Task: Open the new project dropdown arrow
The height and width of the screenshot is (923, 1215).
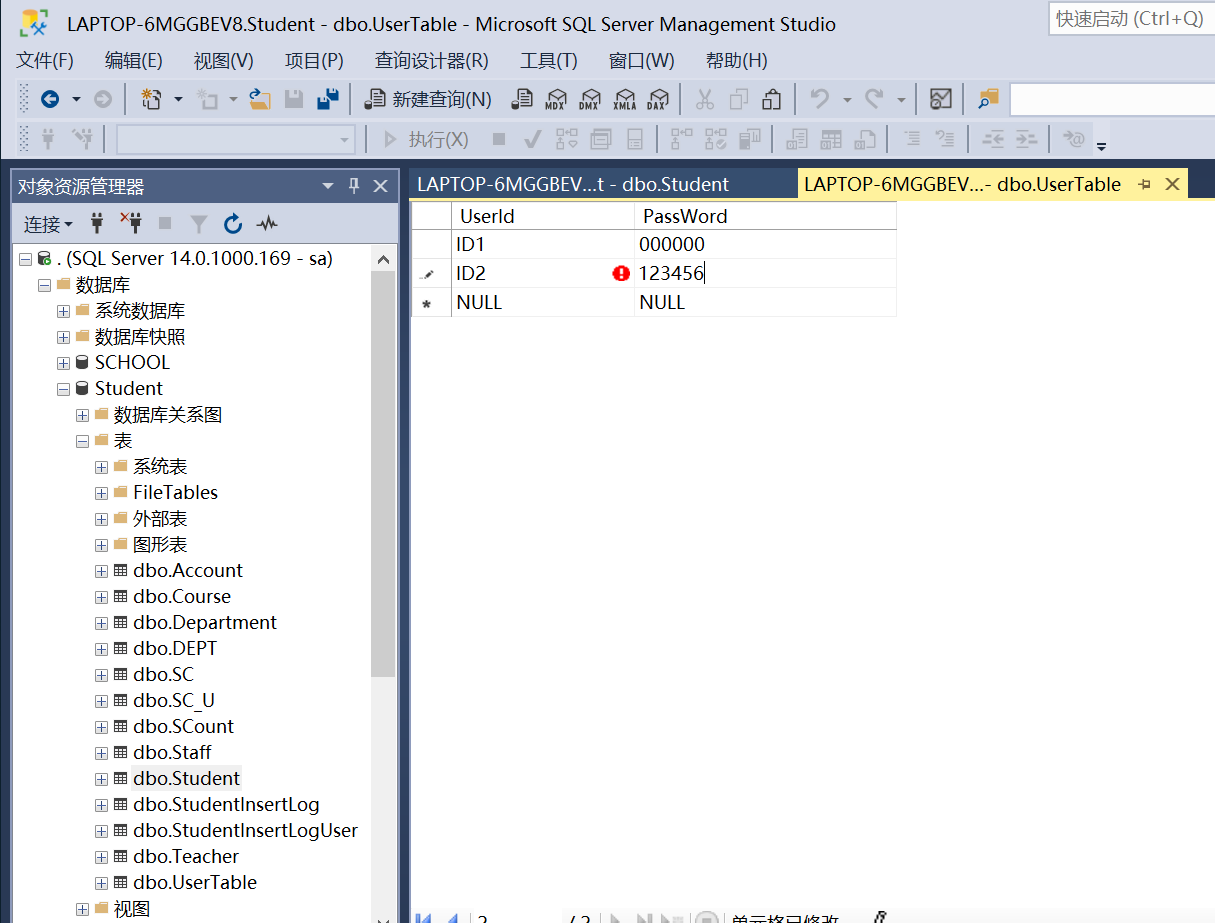Action: 178,99
